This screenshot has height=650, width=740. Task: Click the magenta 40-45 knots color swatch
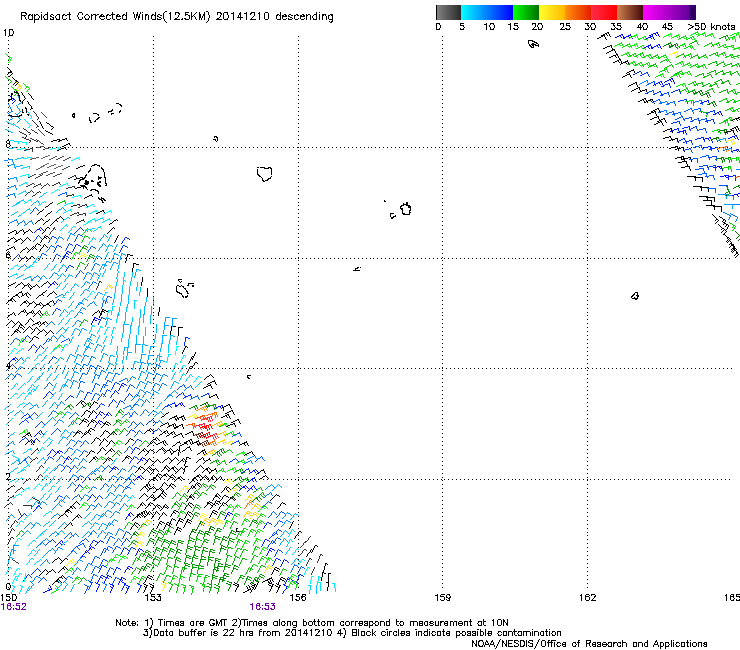(656, 12)
